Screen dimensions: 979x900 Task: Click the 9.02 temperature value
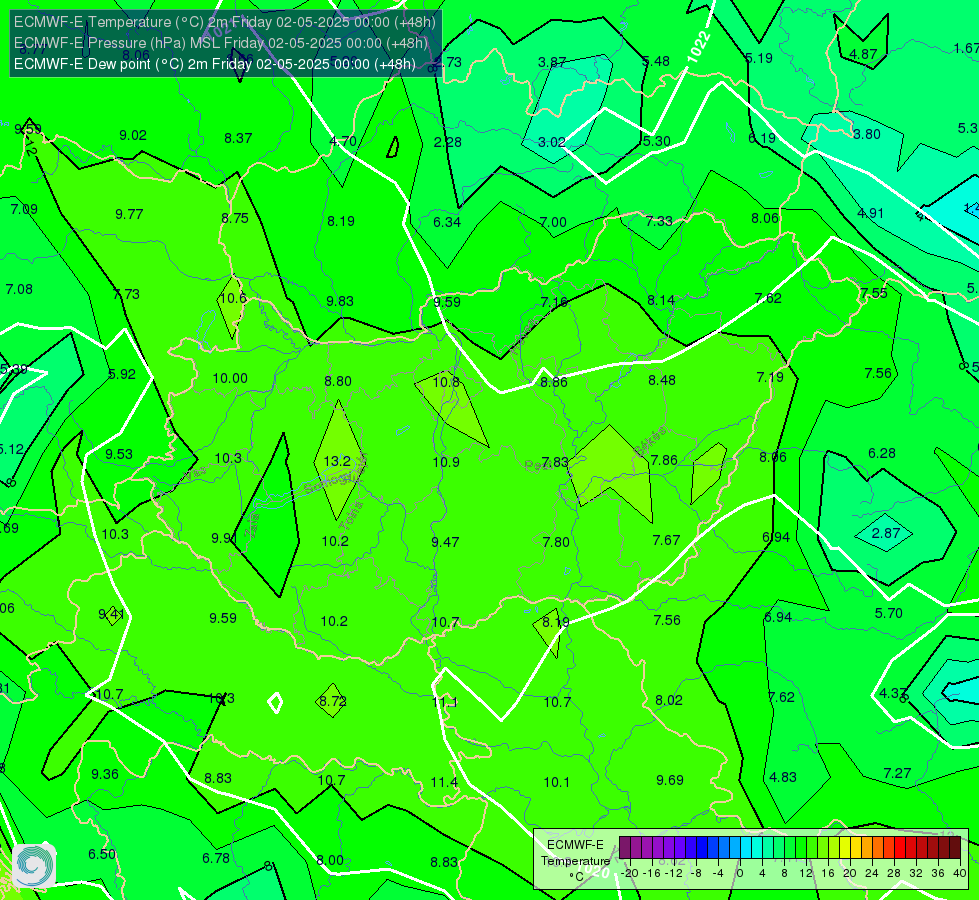[x=133, y=136]
